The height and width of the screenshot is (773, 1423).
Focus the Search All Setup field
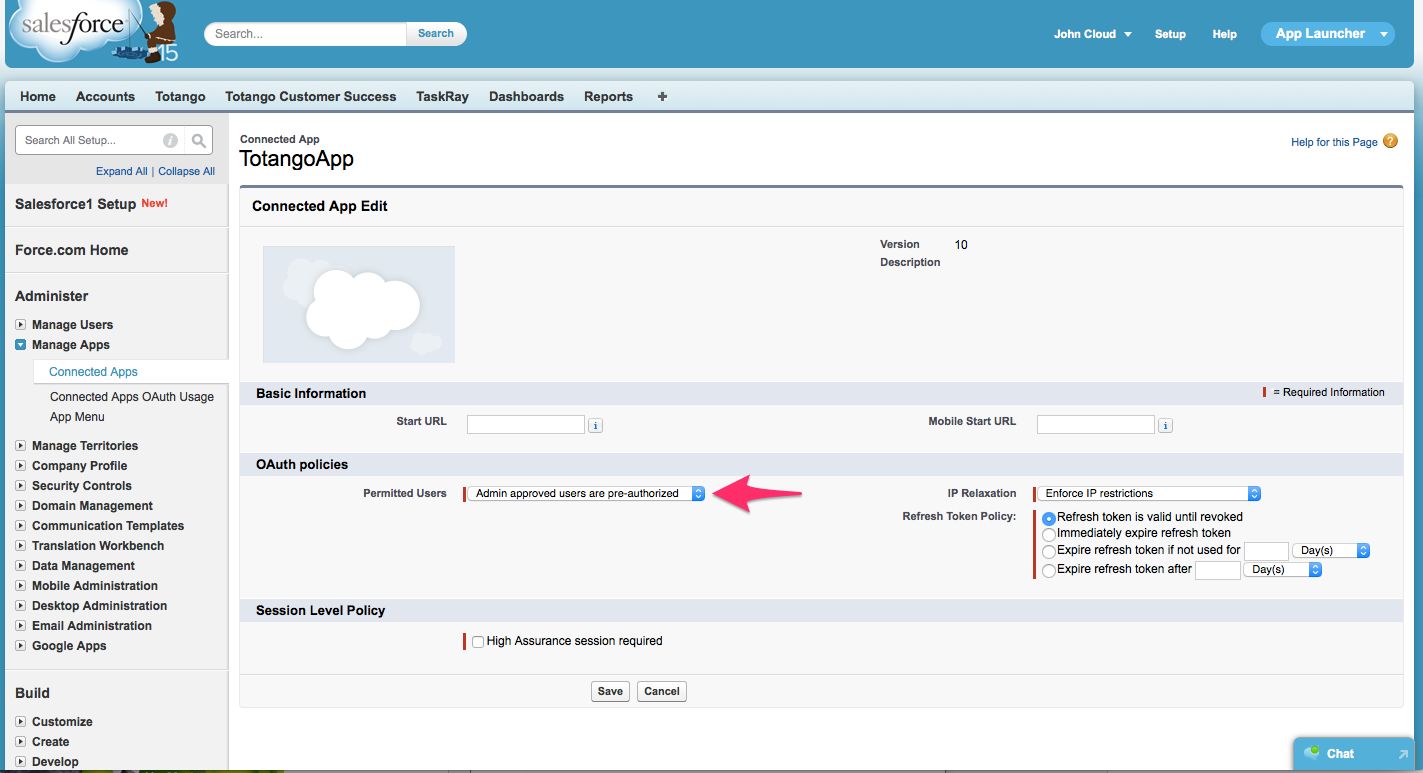(88, 140)
